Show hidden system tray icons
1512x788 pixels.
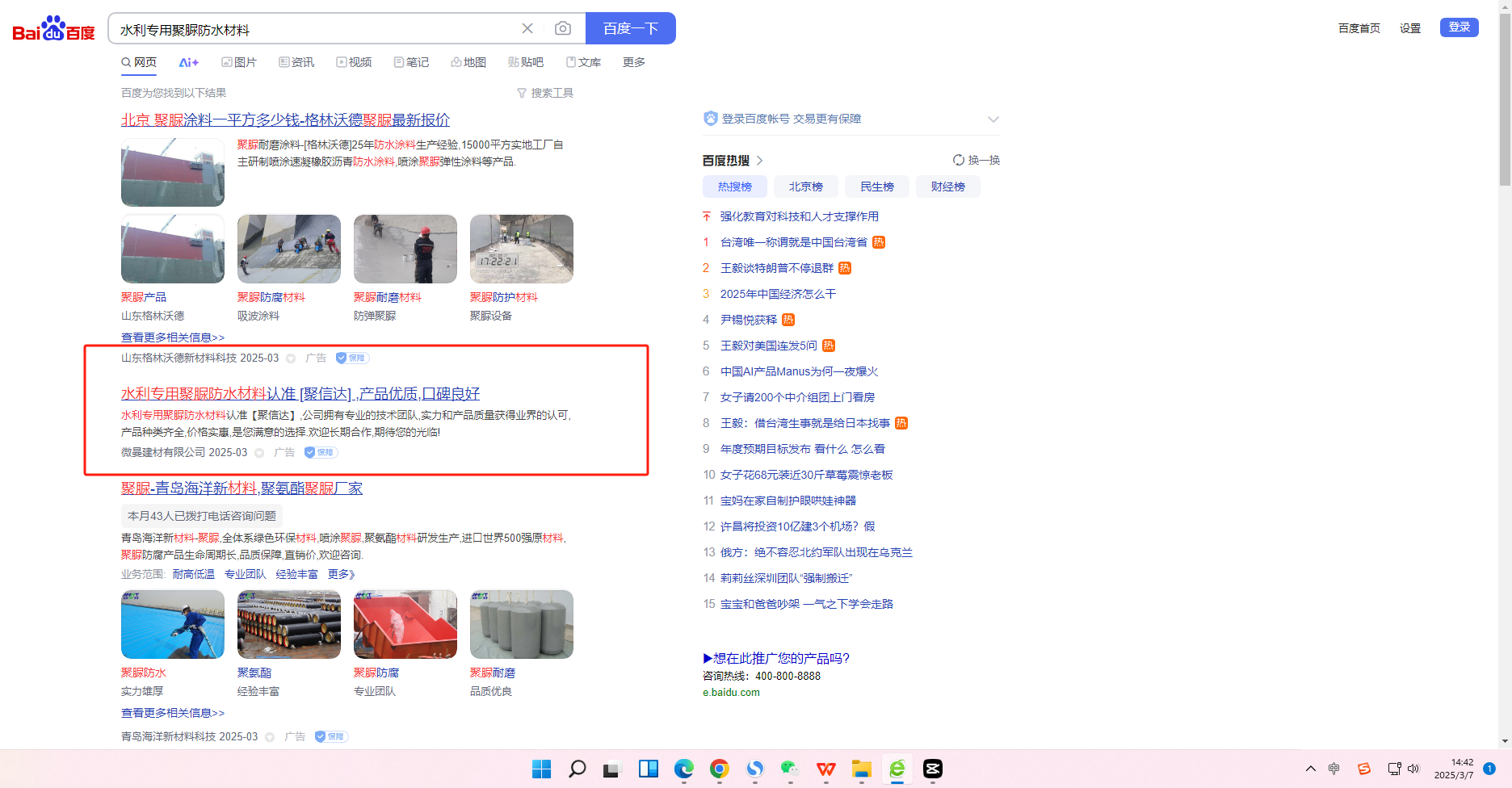[1311, 769]
